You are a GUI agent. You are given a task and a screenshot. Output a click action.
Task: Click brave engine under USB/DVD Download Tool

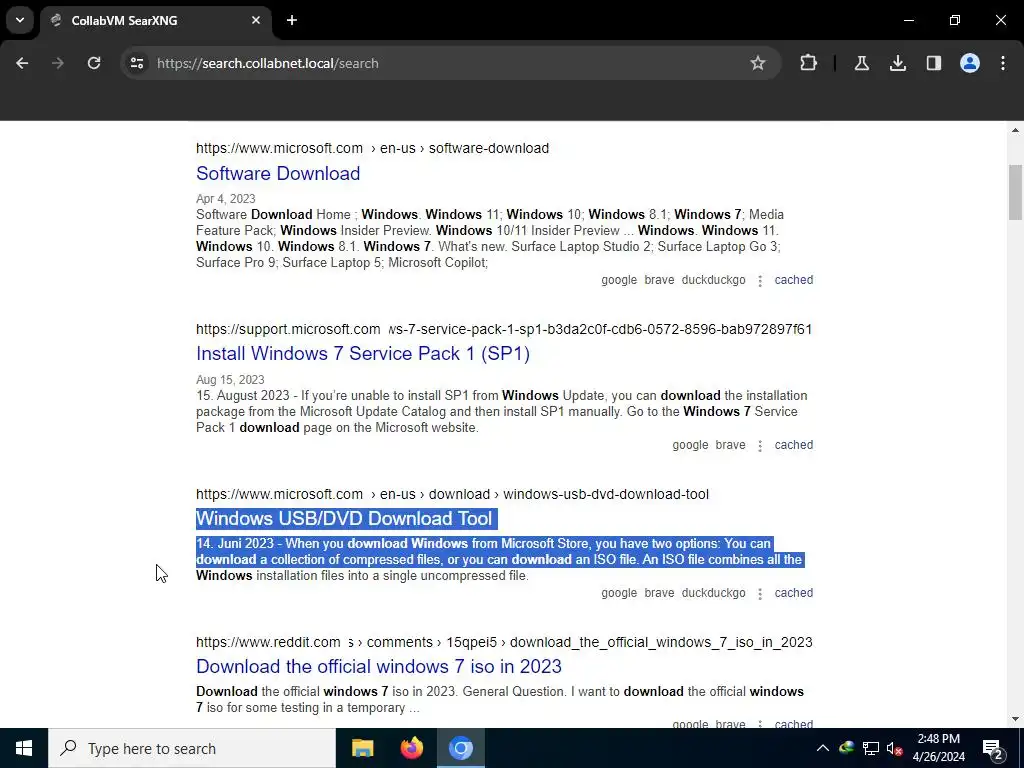point(659,593)
